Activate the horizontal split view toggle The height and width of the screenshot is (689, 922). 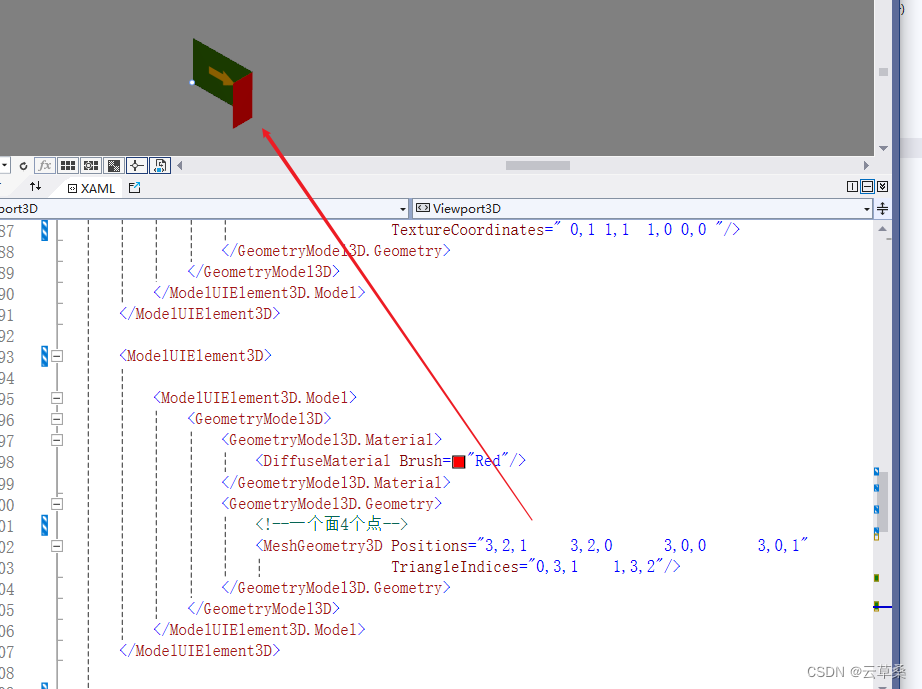pyautogui.click(x=868, y=186)
